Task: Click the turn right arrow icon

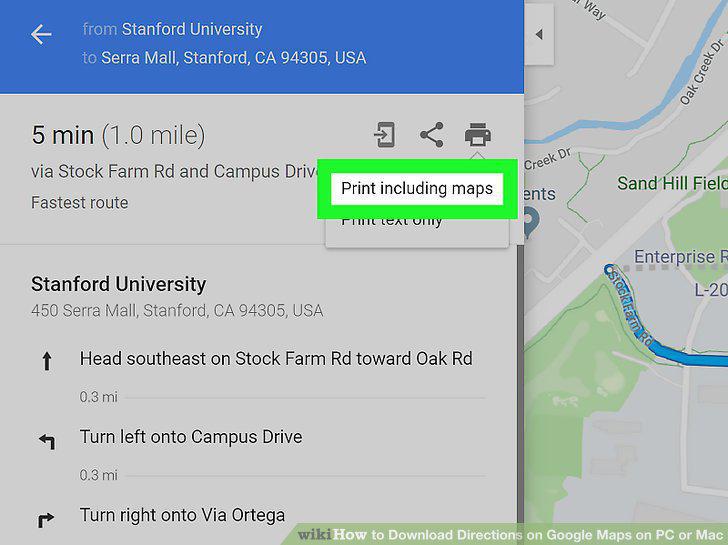Action: click(46, 520)
